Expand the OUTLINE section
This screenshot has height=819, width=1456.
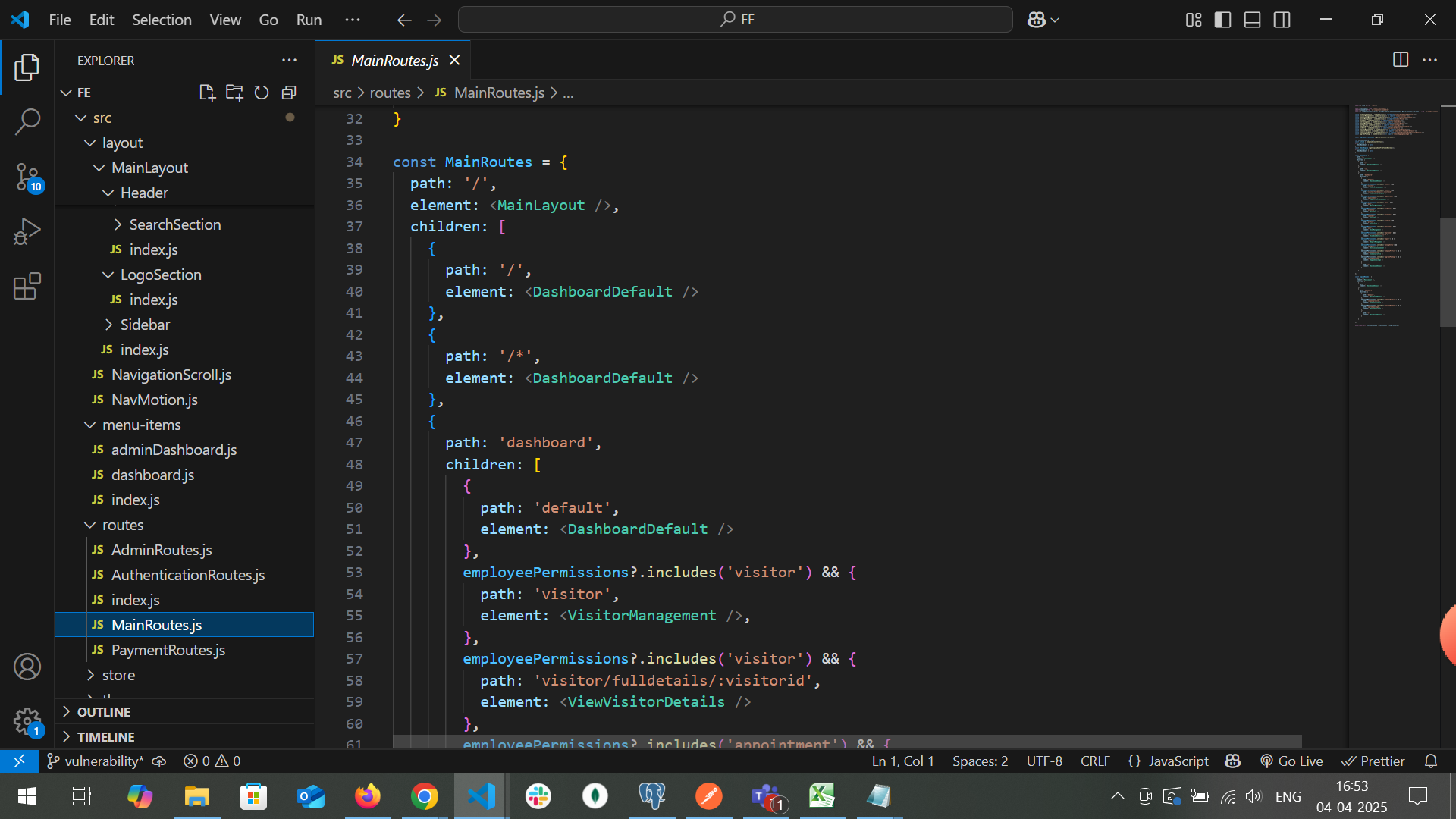(103, 711)
